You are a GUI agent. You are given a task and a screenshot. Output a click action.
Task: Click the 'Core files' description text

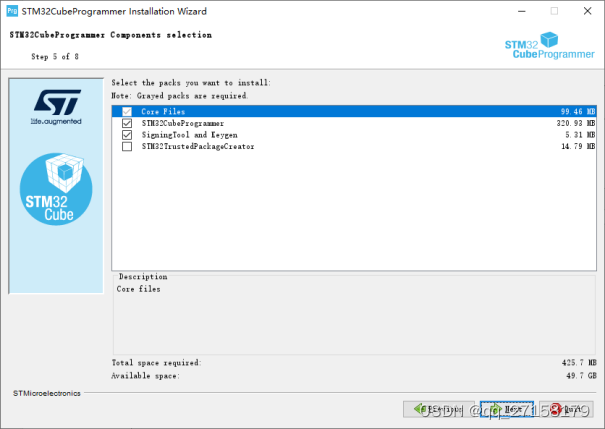(139, 289)
